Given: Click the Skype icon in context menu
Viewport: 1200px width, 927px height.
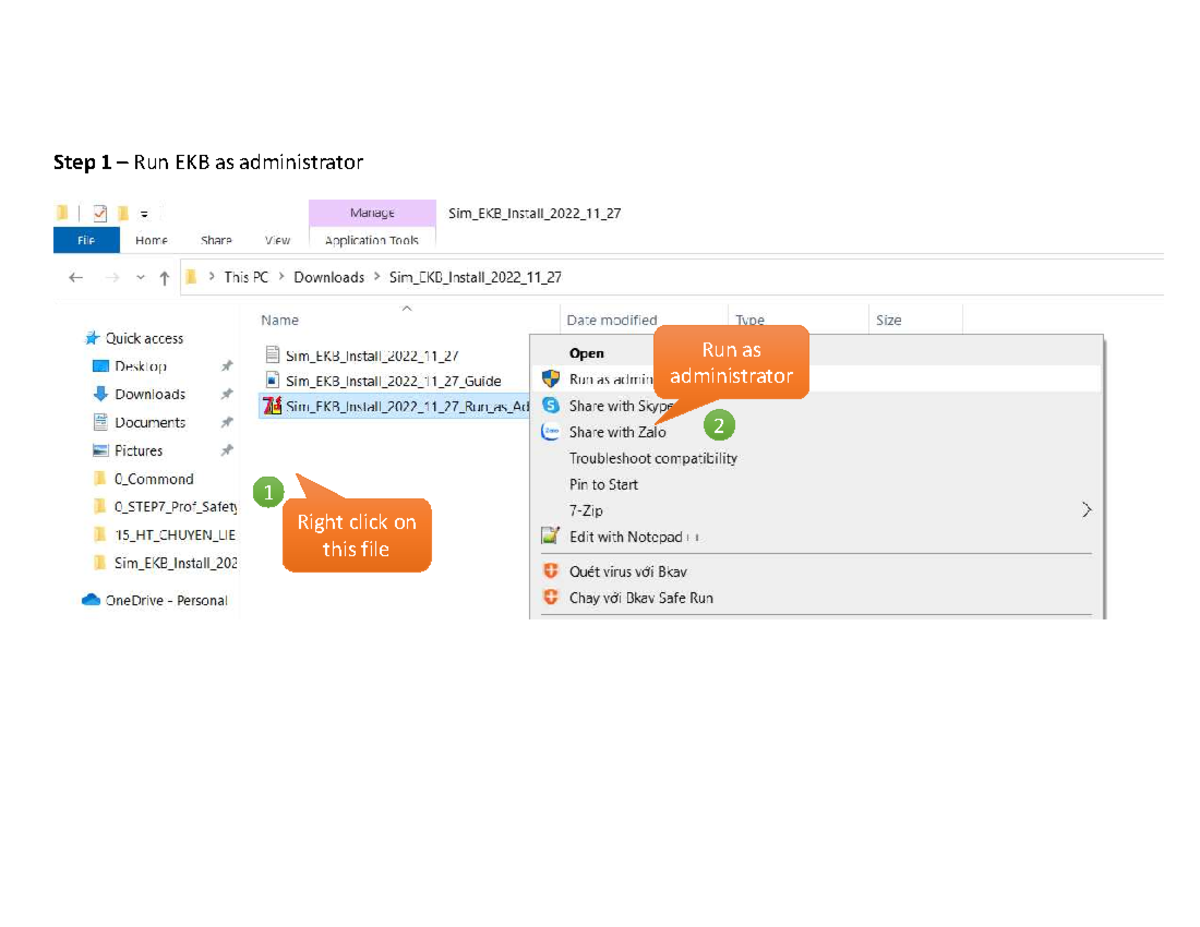Looking at the screenshot, I should (550, 406).
